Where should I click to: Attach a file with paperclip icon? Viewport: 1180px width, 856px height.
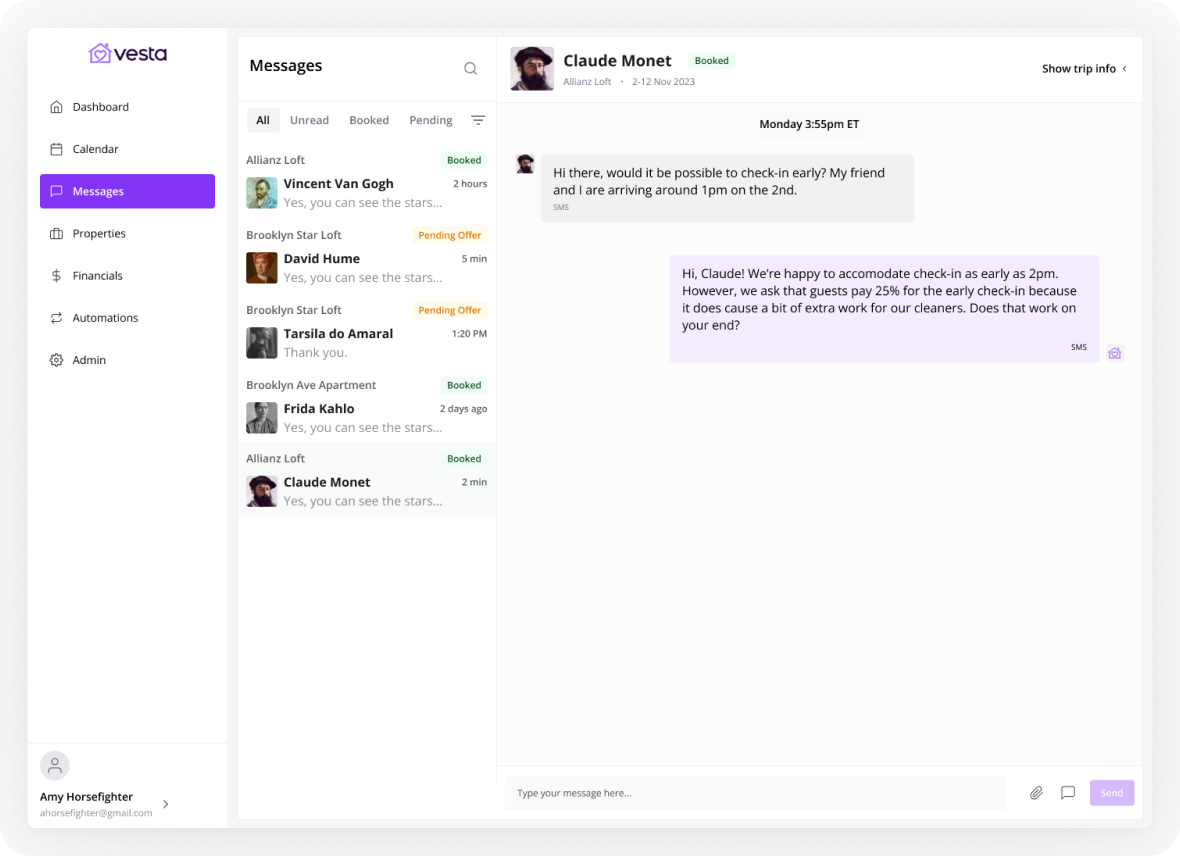1036,793
